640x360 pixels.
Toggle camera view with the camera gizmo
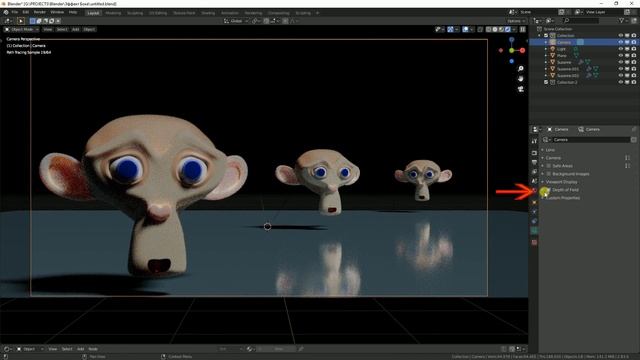(x=520, y=89)
